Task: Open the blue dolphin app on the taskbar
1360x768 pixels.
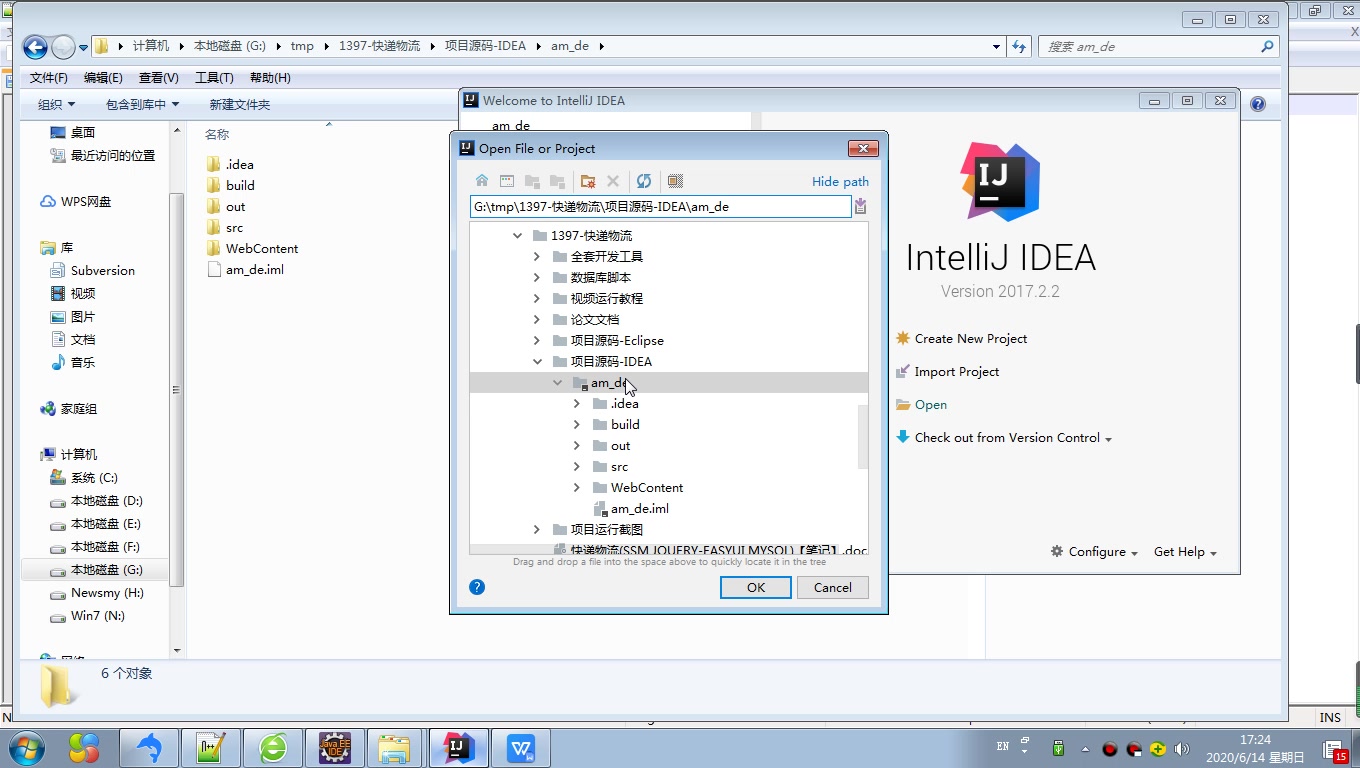Action: tap(149, 748)
